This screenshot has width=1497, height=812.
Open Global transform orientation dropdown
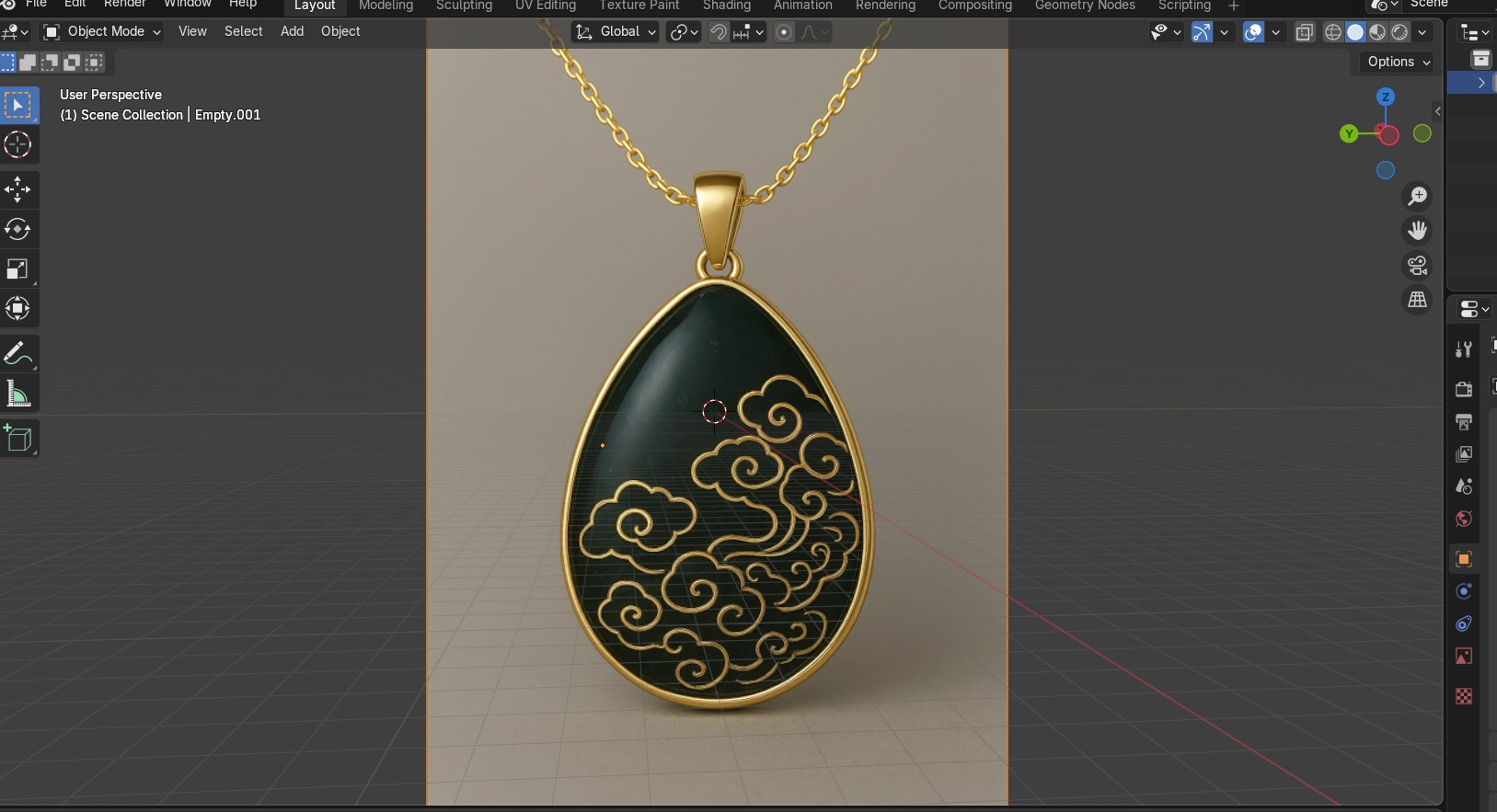(616, 31)
